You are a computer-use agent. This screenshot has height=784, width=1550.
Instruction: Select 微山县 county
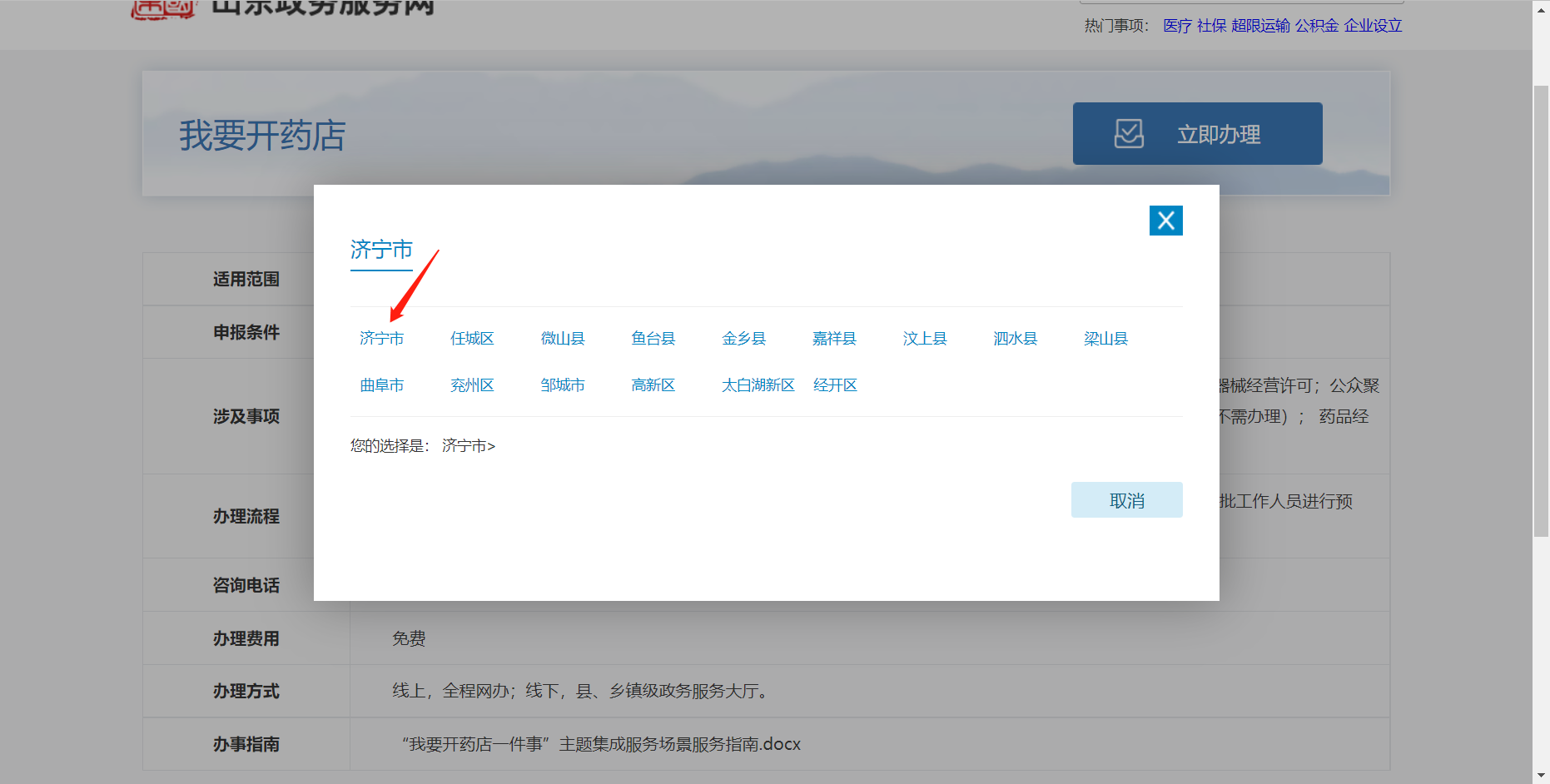(x=563, y=339)
